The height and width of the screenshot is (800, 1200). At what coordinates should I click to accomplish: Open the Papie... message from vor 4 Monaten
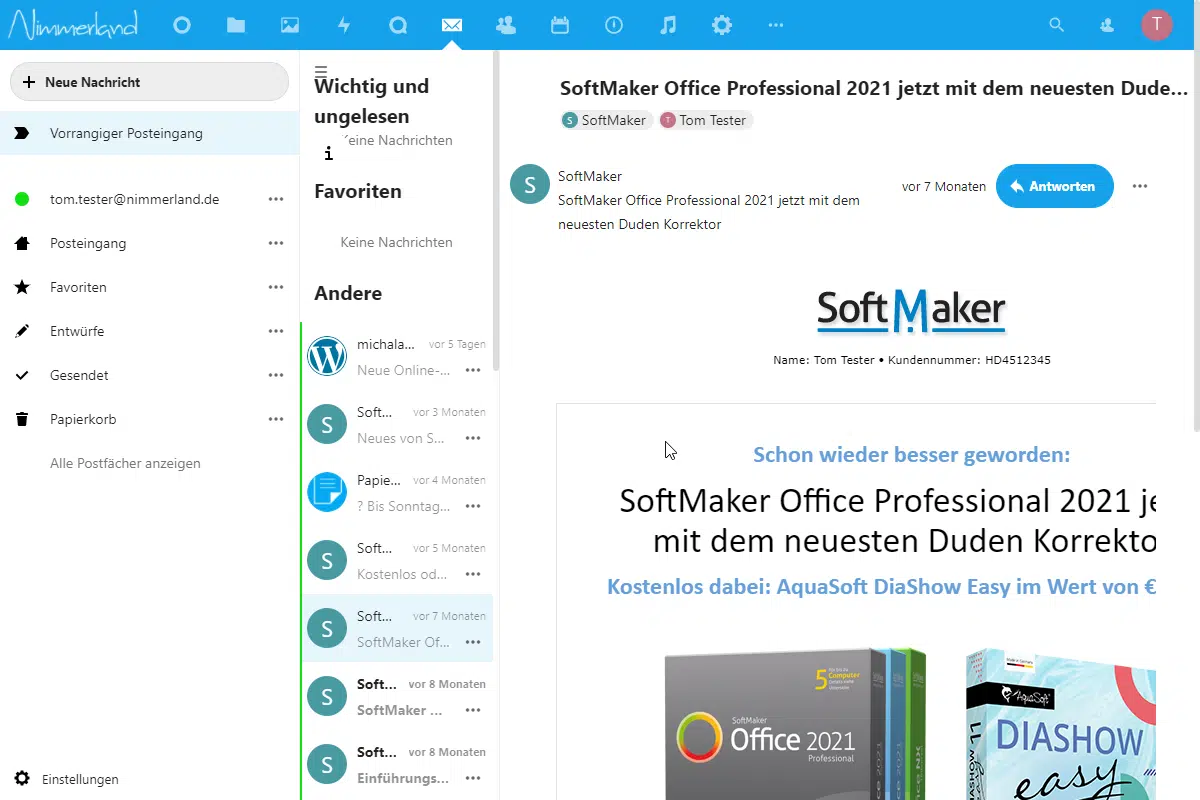pos(397,492)
